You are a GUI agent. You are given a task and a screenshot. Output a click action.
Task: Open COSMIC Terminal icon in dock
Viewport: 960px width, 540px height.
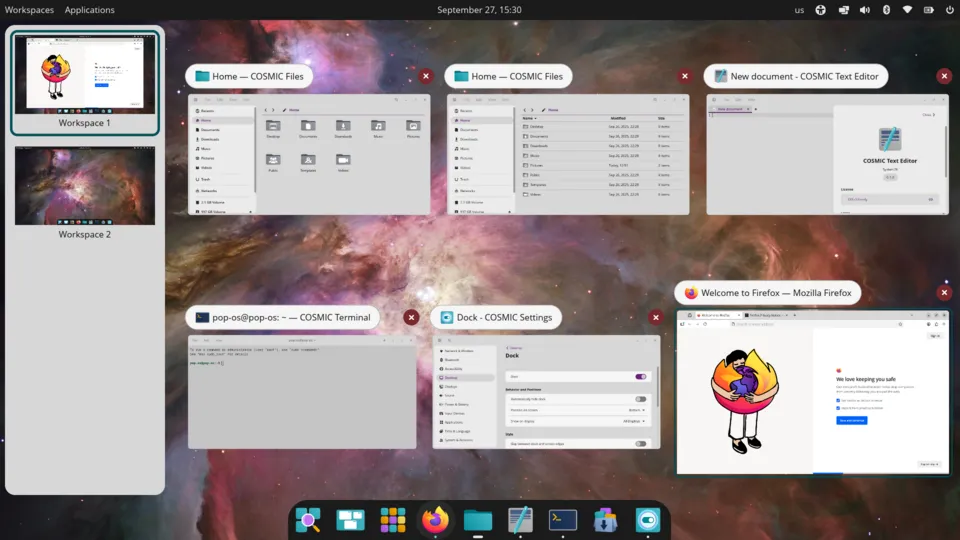(x=563, y=520)
